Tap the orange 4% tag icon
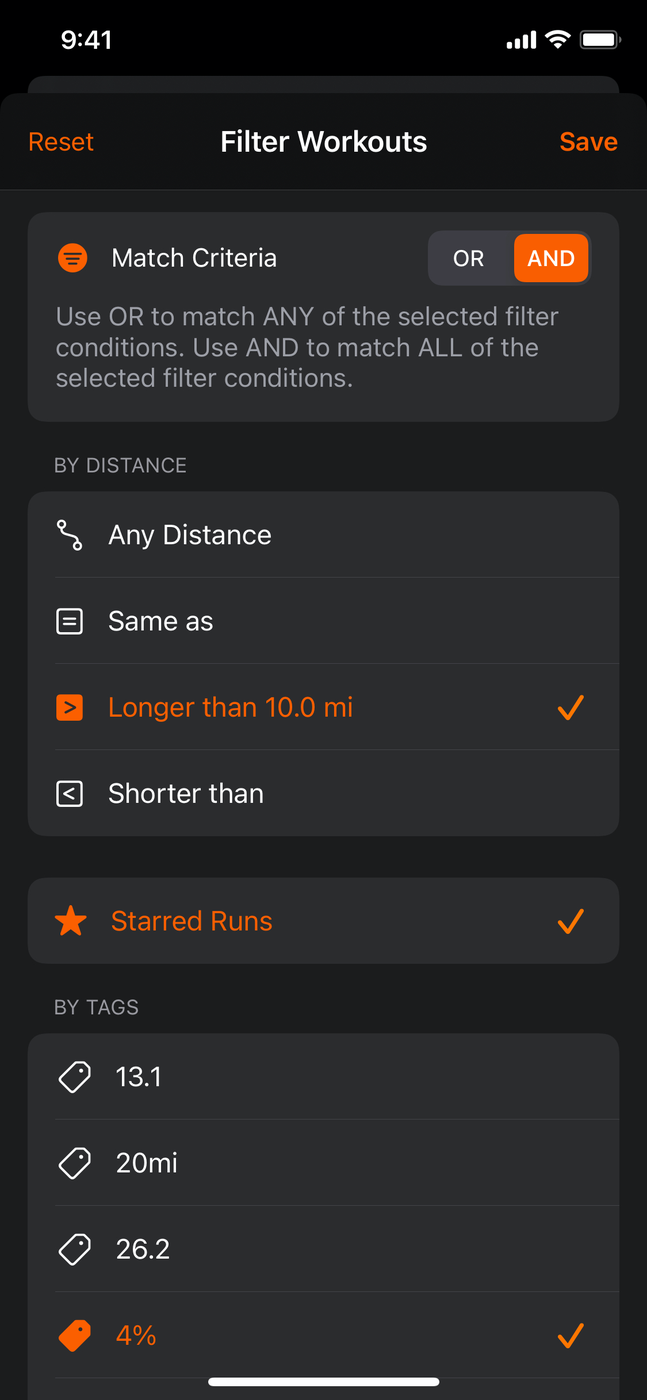 (x=74, y=1335)
